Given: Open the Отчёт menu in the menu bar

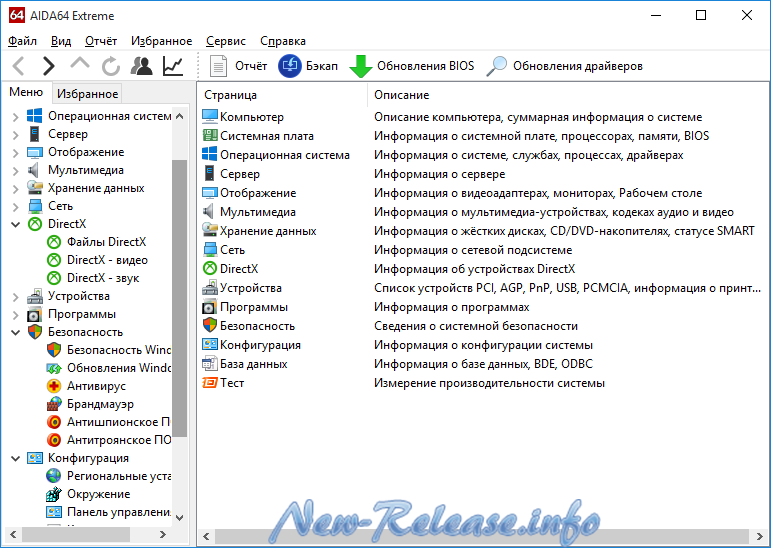Looking at the screenshot, I should point(101,41).
